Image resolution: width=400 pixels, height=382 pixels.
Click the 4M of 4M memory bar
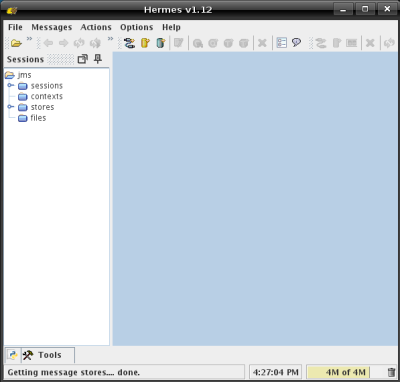coord(338,372)
